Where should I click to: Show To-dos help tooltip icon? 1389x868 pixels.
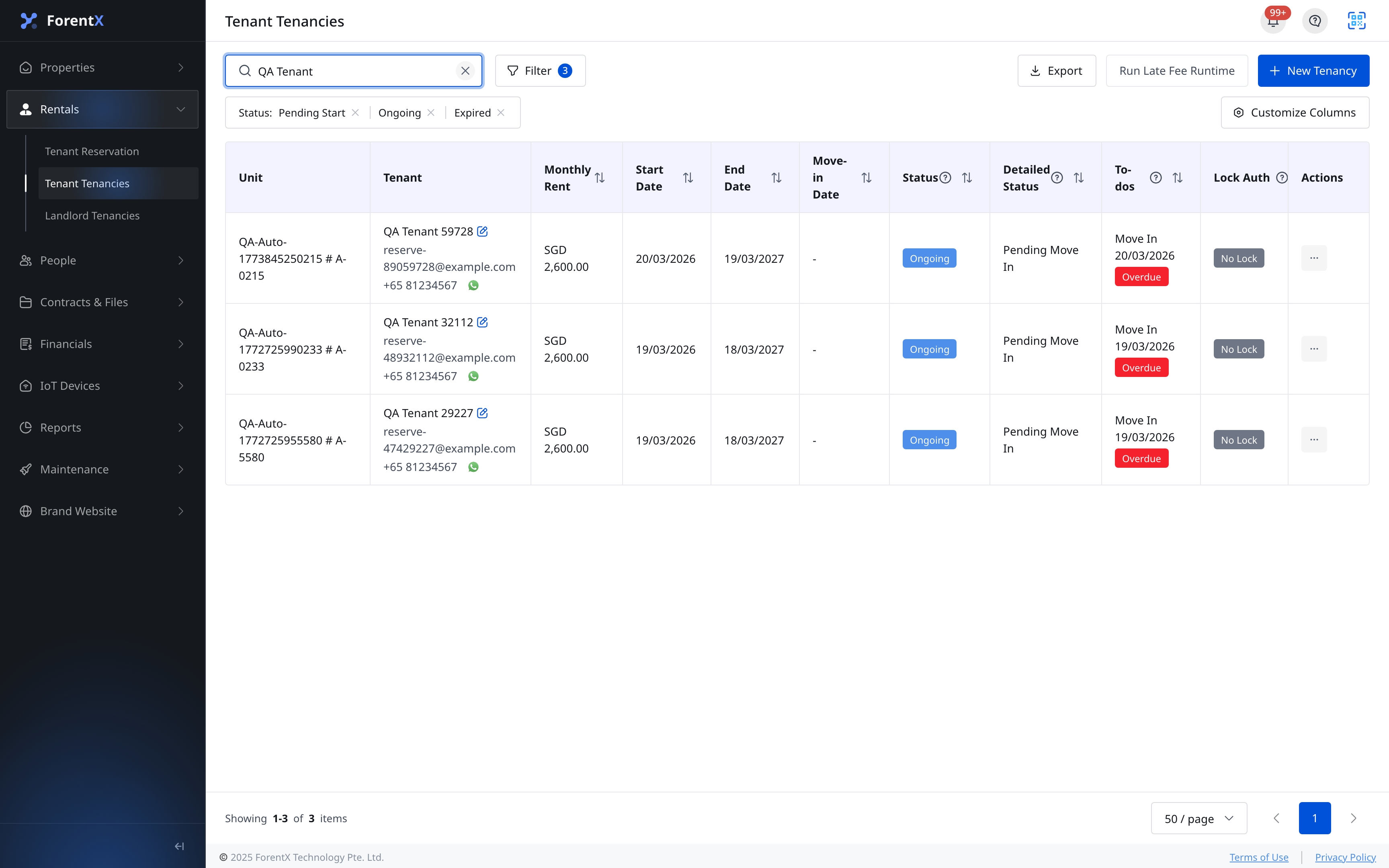click(x=1156, y=178)
